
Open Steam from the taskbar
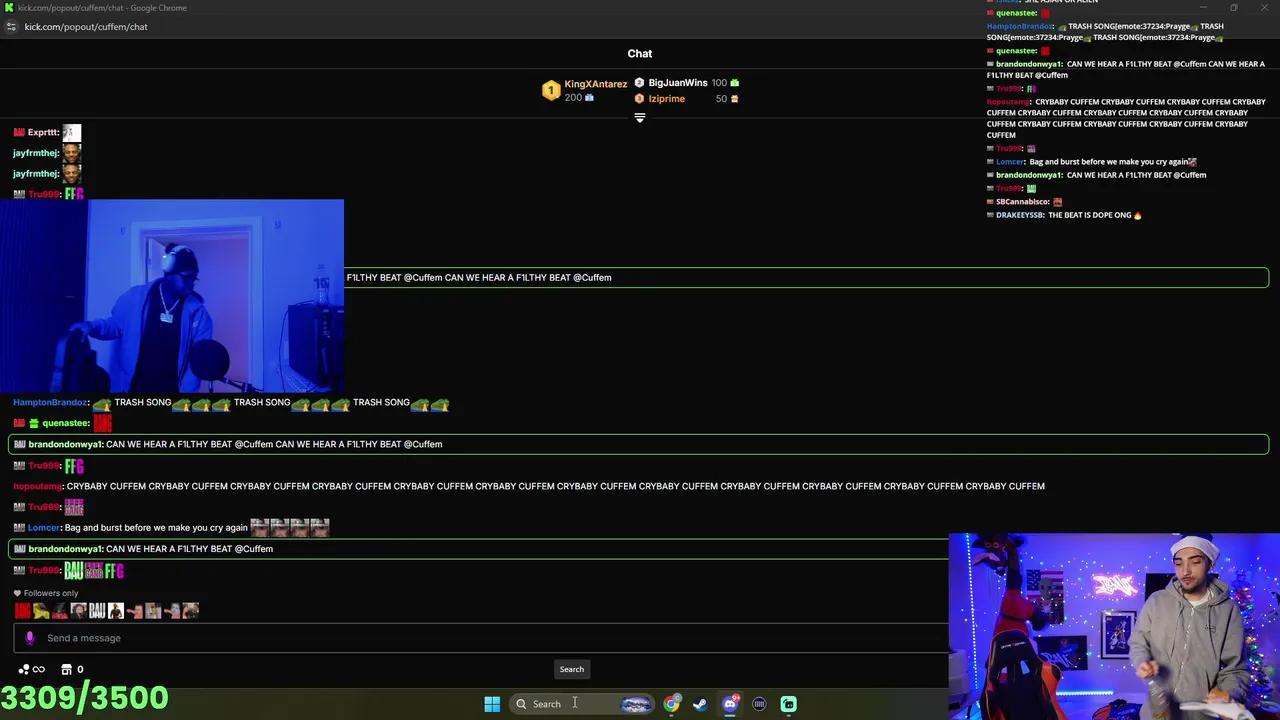pyautogui.click(x=700, y=704)
